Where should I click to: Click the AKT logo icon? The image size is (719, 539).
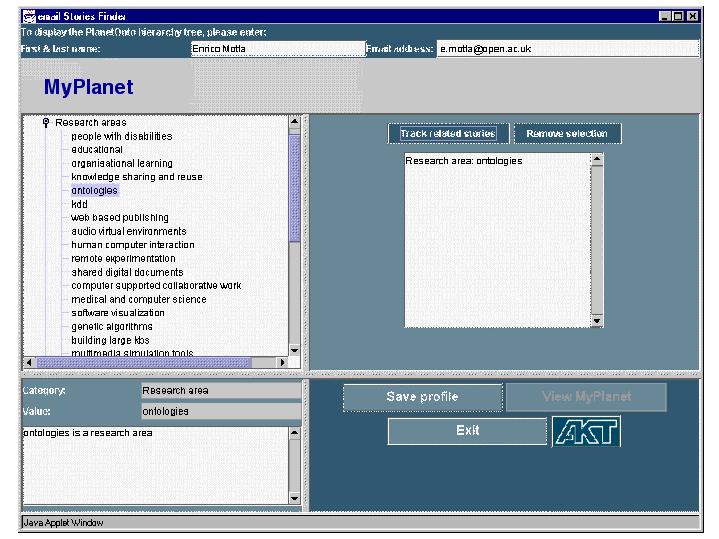tap(586, 431)
